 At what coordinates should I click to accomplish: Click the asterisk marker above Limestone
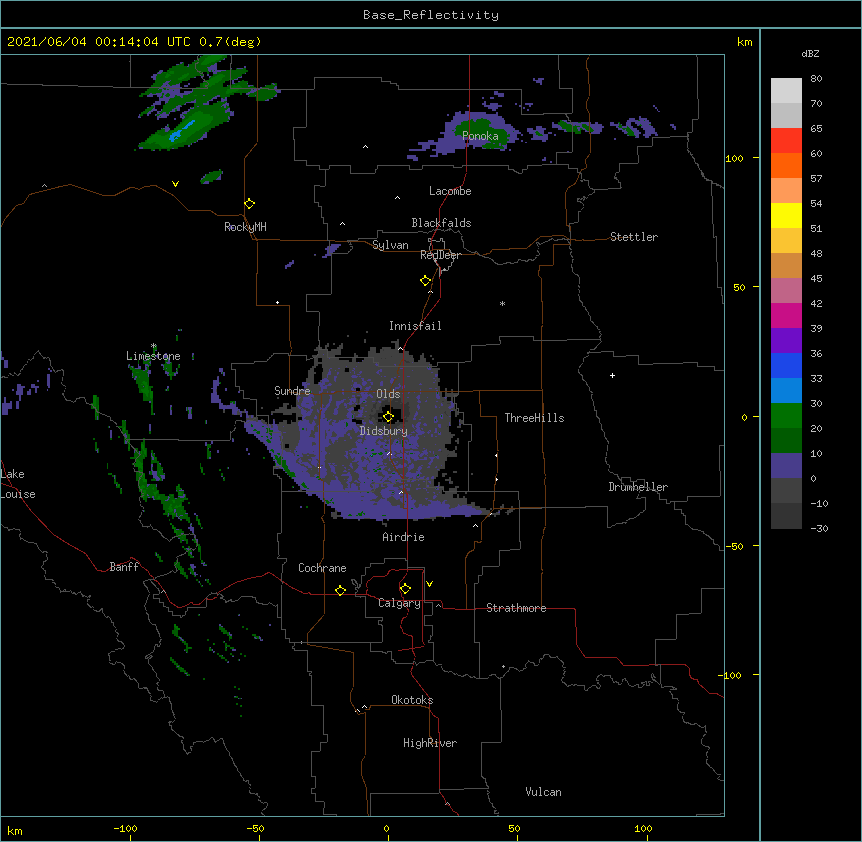[x=154, y=346]
